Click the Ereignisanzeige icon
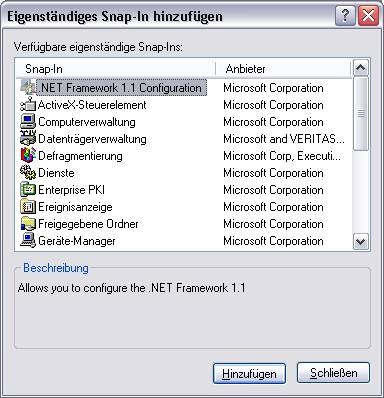Viewport: 384px width, 398px height. tap(28, 207)
